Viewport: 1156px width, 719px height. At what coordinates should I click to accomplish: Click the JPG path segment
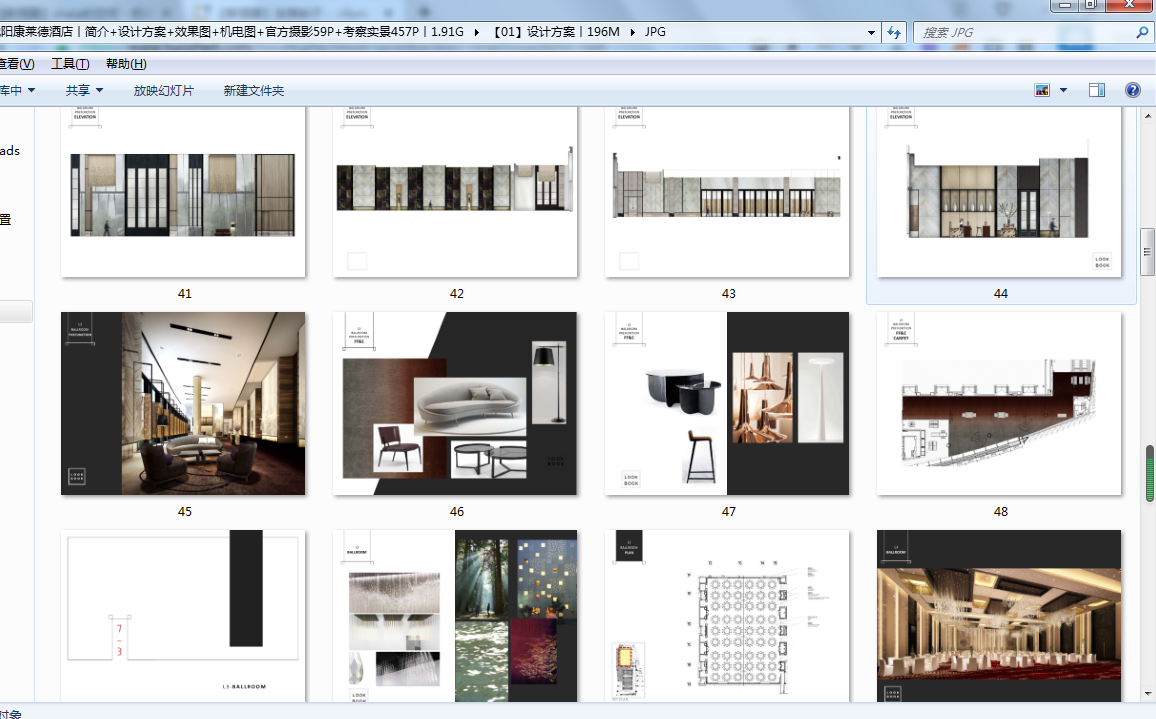click(x=655, y=32)
